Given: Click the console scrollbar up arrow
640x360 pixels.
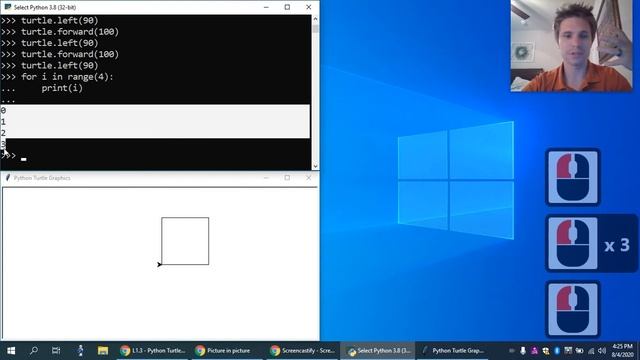Looking at the screenshot, I should (x=315, y=19).
